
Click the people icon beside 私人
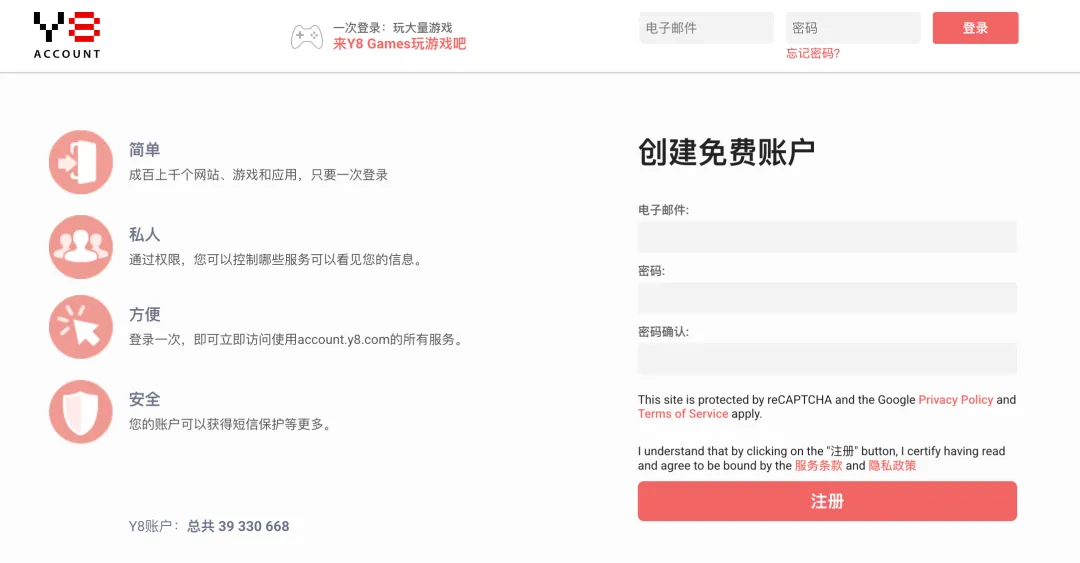[x=81, y=247]
